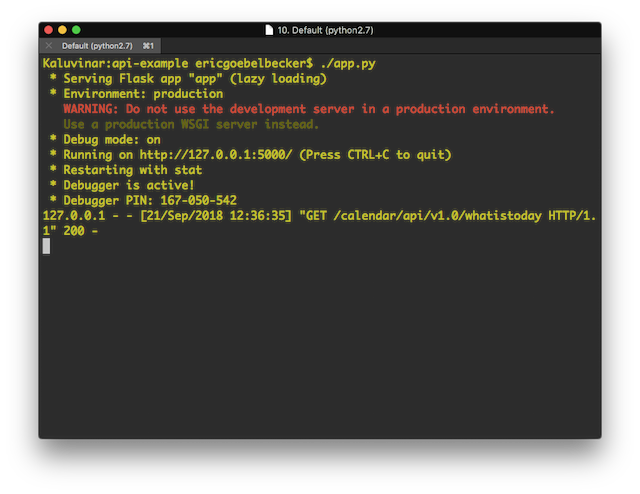Maximize the window using the green button

[76, 30]
